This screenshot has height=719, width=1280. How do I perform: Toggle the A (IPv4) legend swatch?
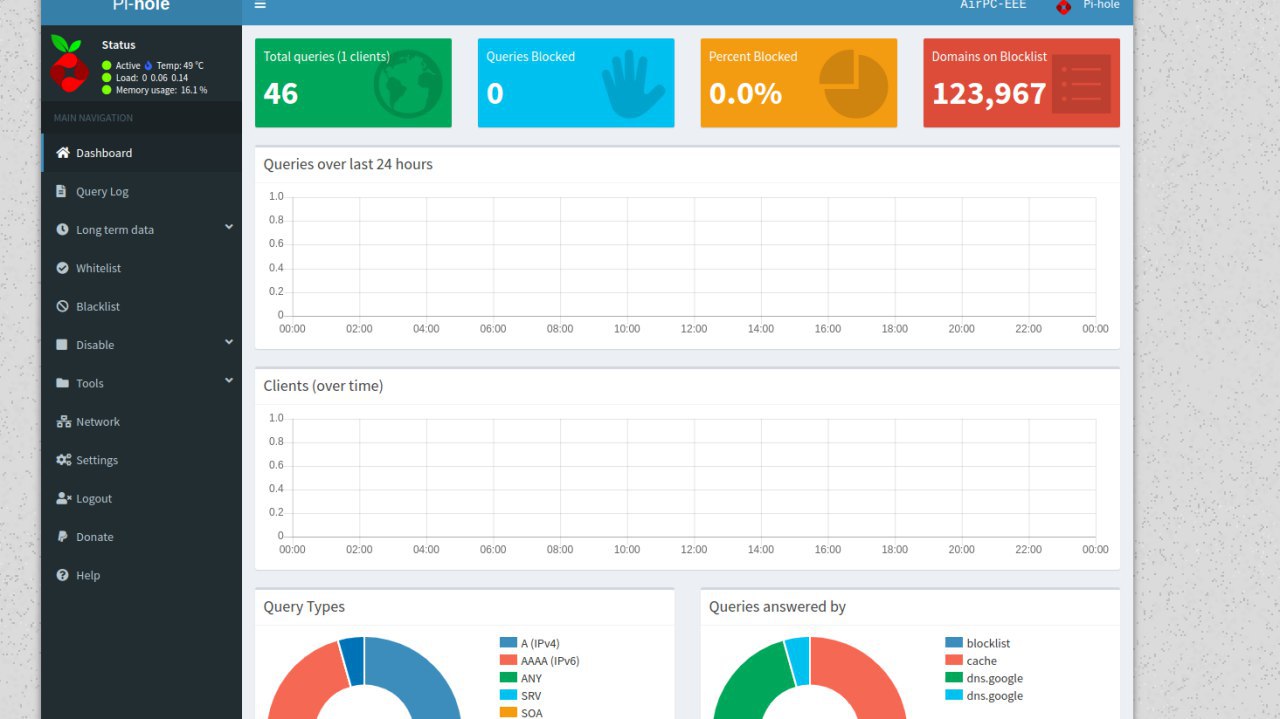pyautogui.click(x=508, y=643)
